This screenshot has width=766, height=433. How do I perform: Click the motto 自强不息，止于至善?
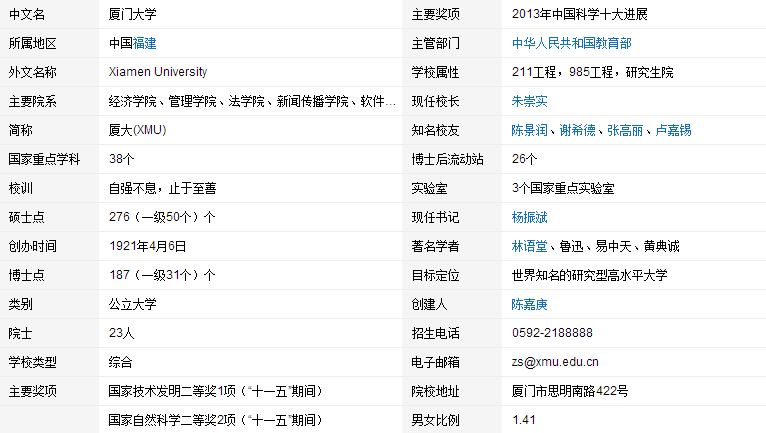click(x=162, y=189)
